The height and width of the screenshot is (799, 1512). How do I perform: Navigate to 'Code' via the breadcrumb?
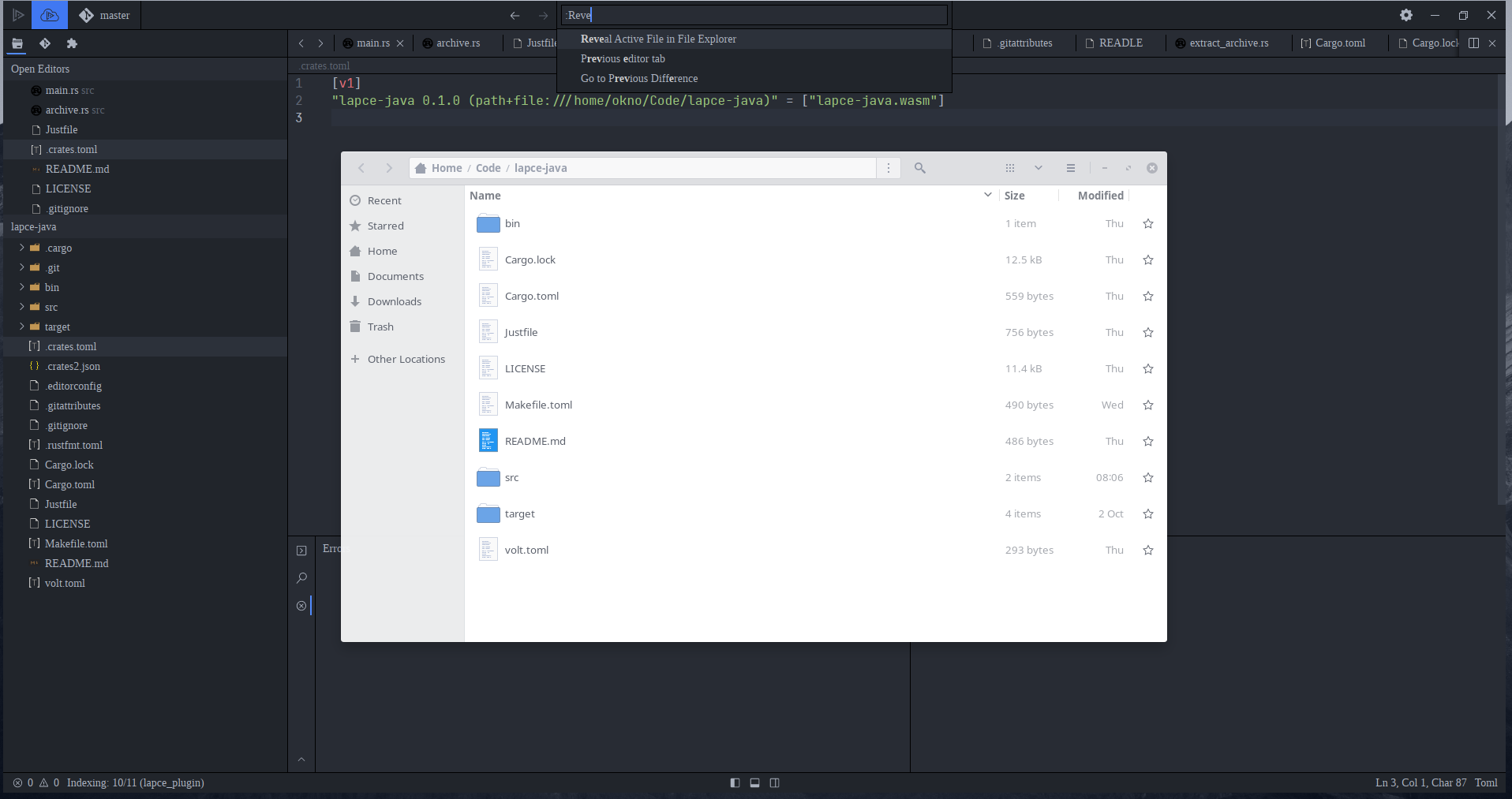[x=488, y=167]
